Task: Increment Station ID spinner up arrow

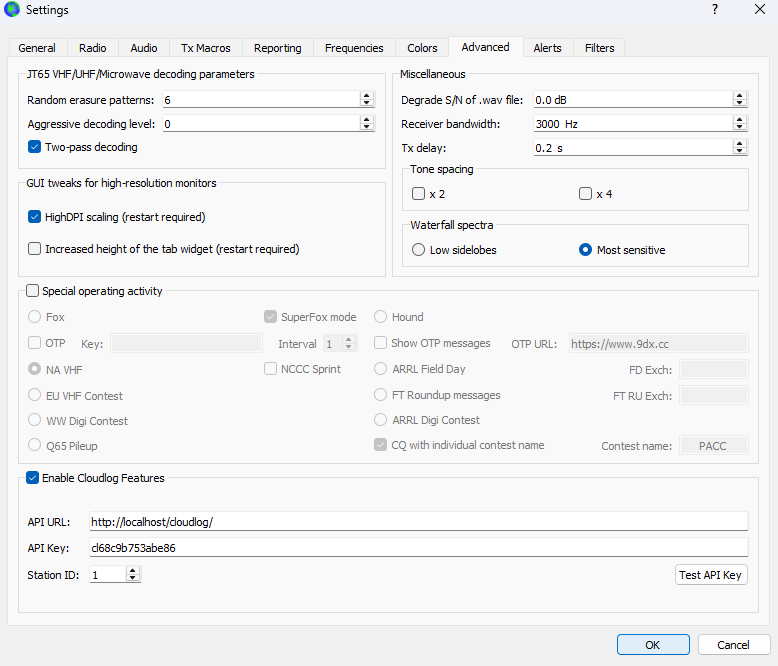Action: click(x=133, y=571)
